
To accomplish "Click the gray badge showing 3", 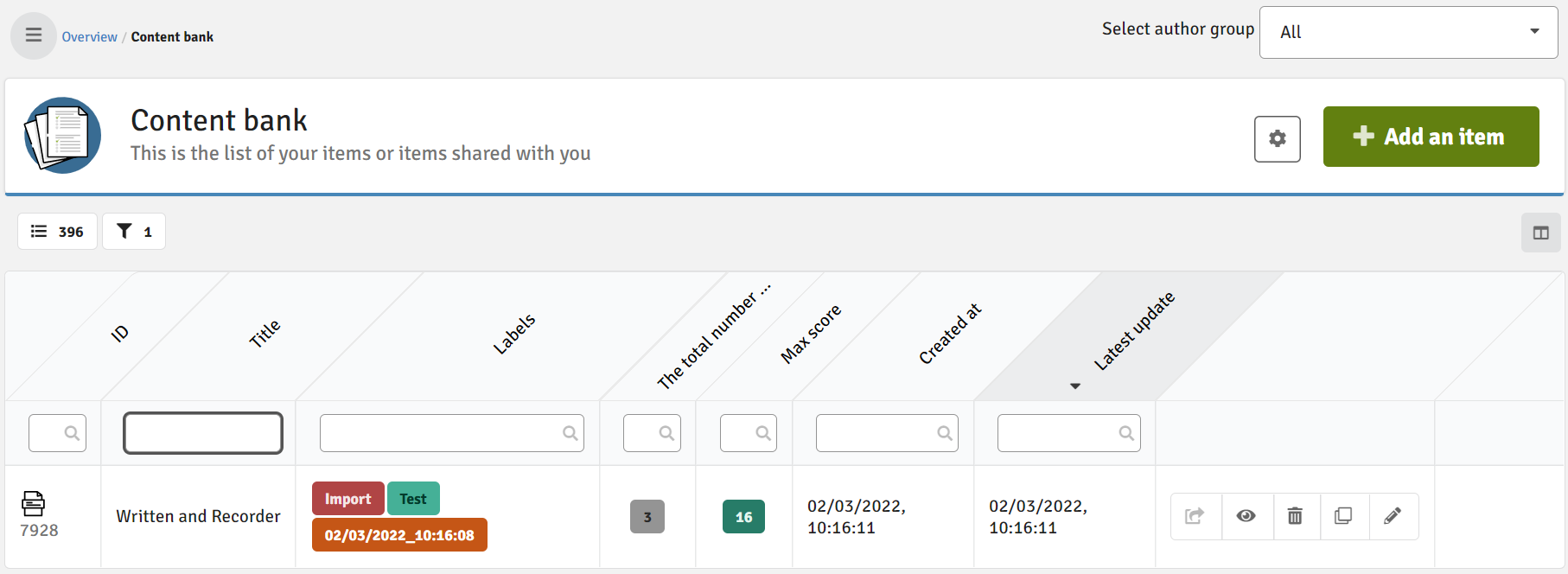I will click(647, 517).
